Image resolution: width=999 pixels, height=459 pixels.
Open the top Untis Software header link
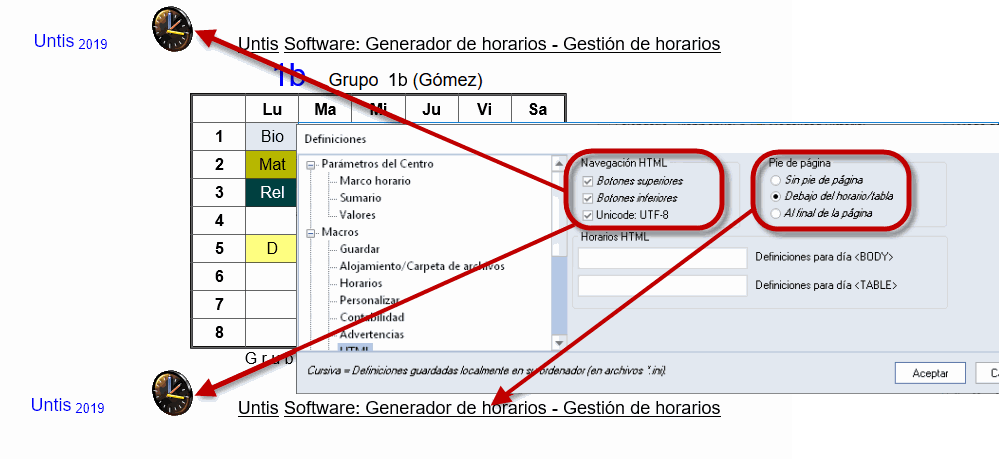[479, 44]
